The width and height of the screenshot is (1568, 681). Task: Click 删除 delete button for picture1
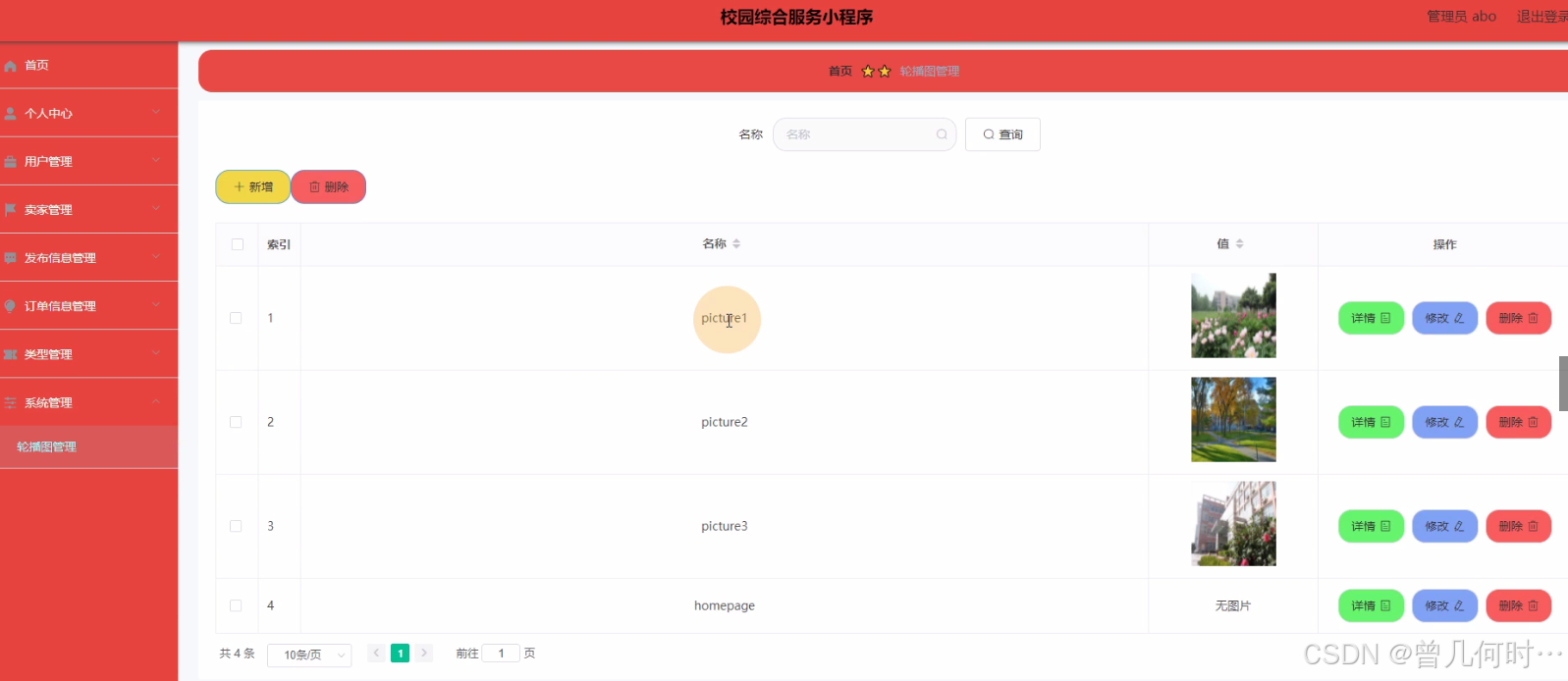[1518, 318]
